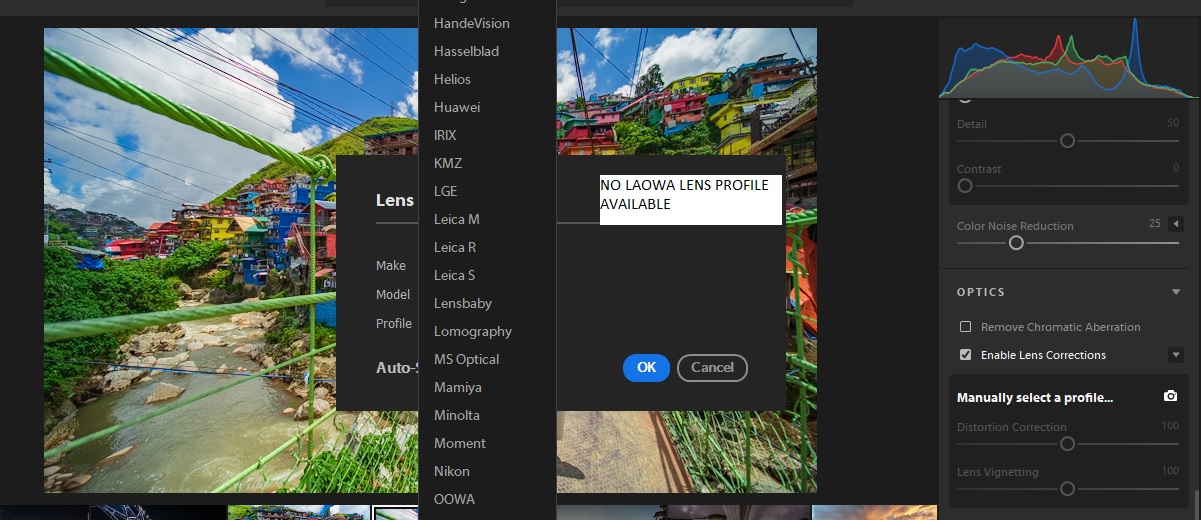Tick the Remove Chromatic Aberration checkbox
The image size is (1201, 520).
tap(965, 327)
